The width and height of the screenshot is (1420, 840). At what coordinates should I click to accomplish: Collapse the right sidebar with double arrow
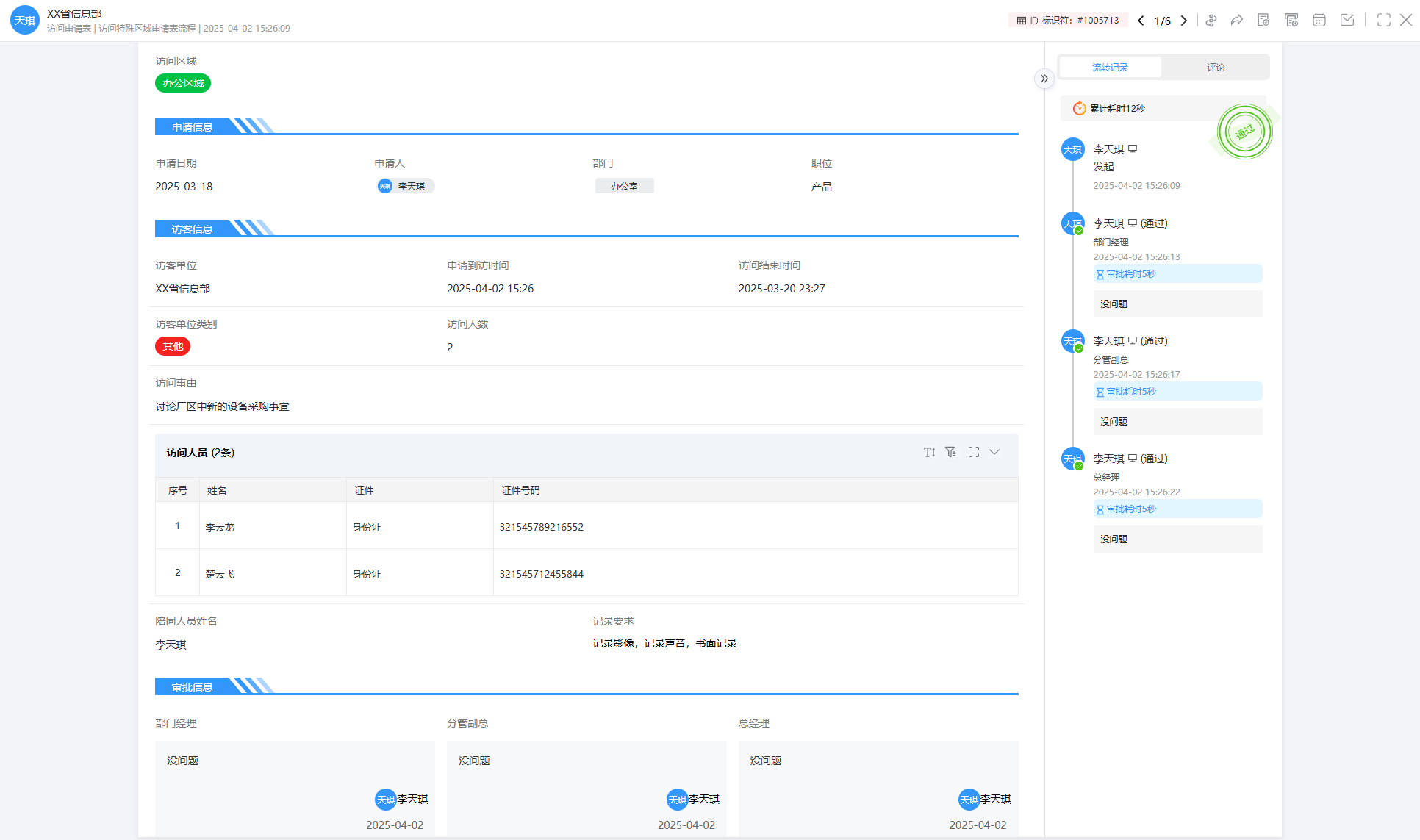click(x=1044, y=79)
